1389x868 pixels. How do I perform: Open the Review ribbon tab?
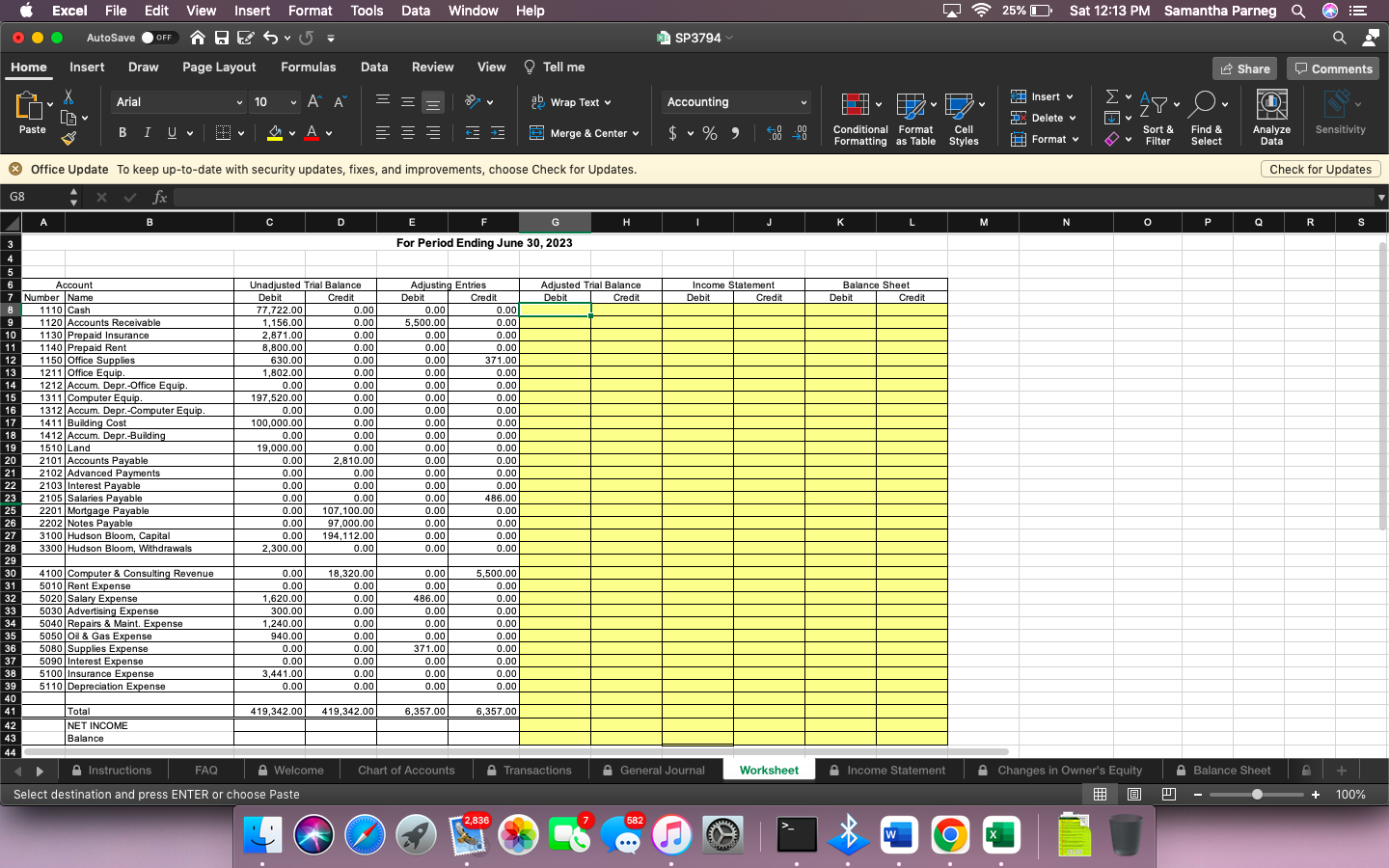(x=432, y=68)
